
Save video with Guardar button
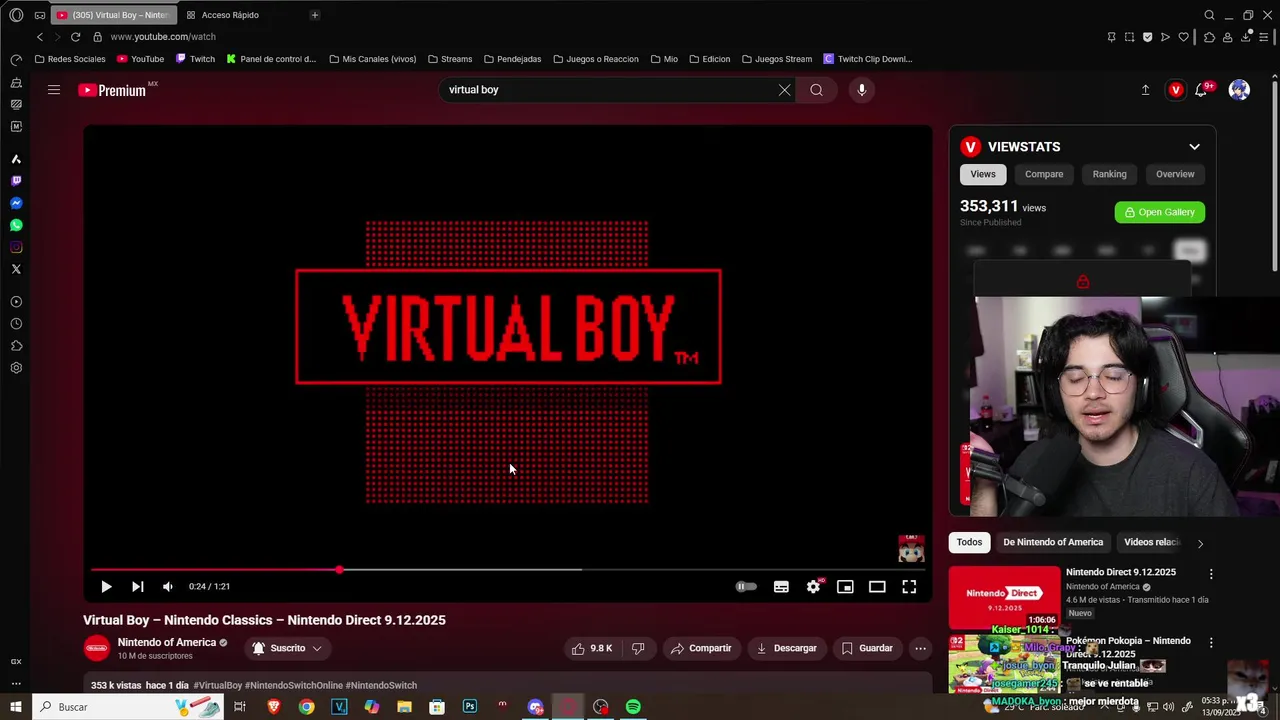[867, 648]
